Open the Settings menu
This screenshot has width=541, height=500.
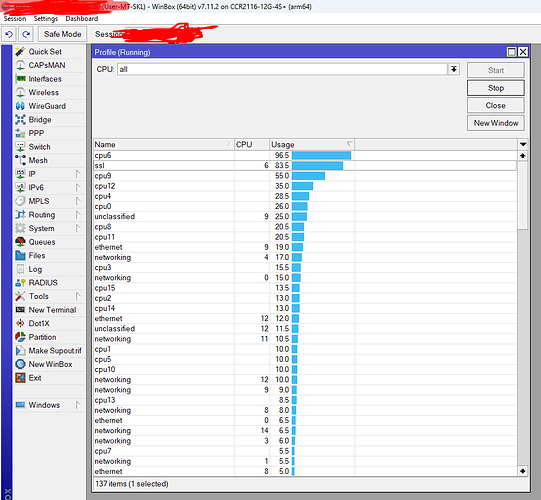(46, 19)
